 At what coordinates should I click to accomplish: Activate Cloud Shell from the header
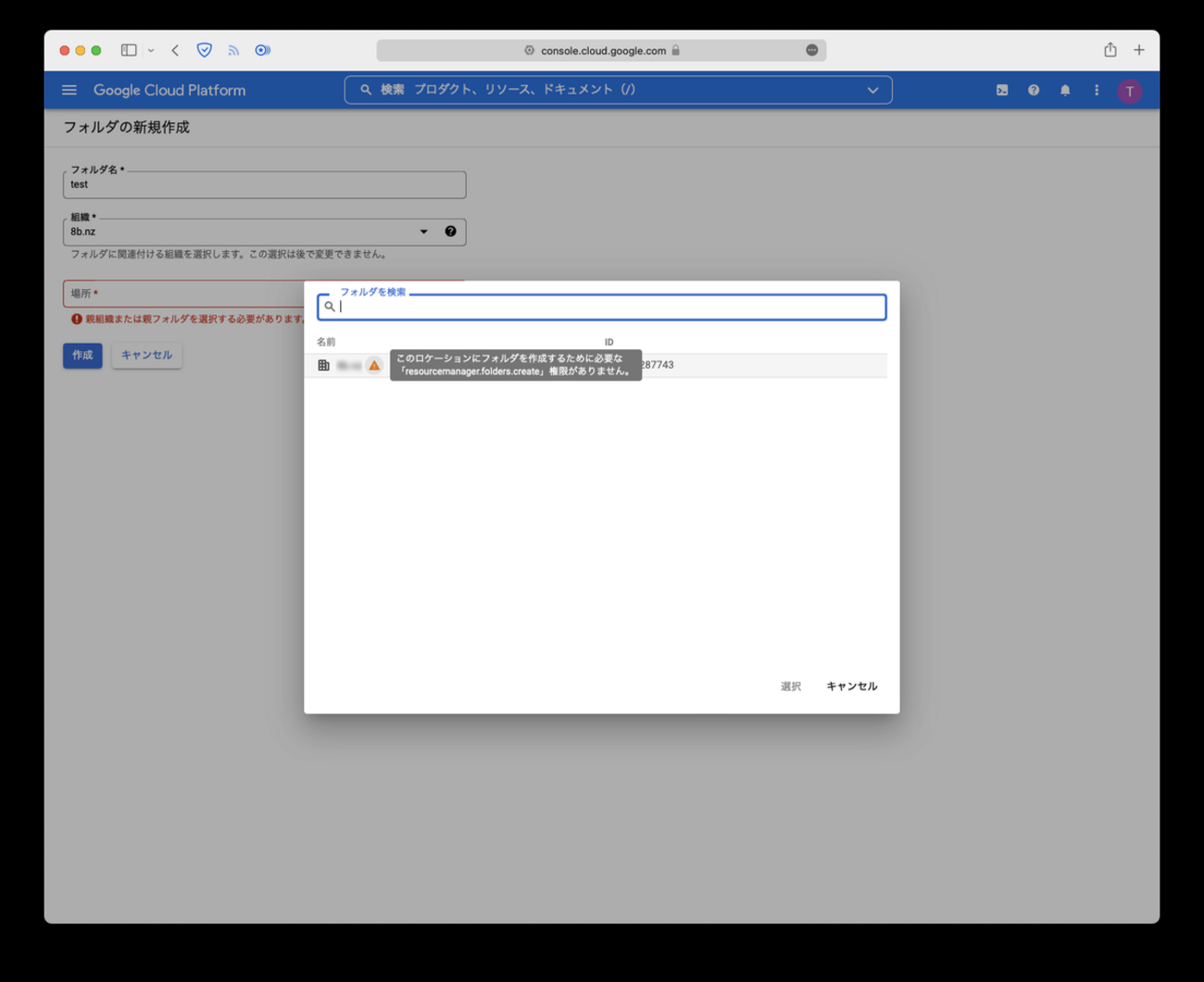[1002, 90]
